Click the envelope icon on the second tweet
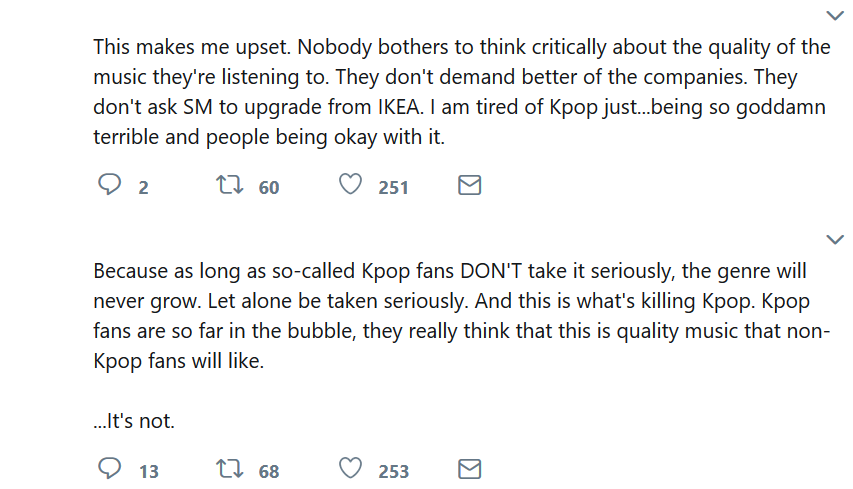853x489 pixels. tap(469, 469)
